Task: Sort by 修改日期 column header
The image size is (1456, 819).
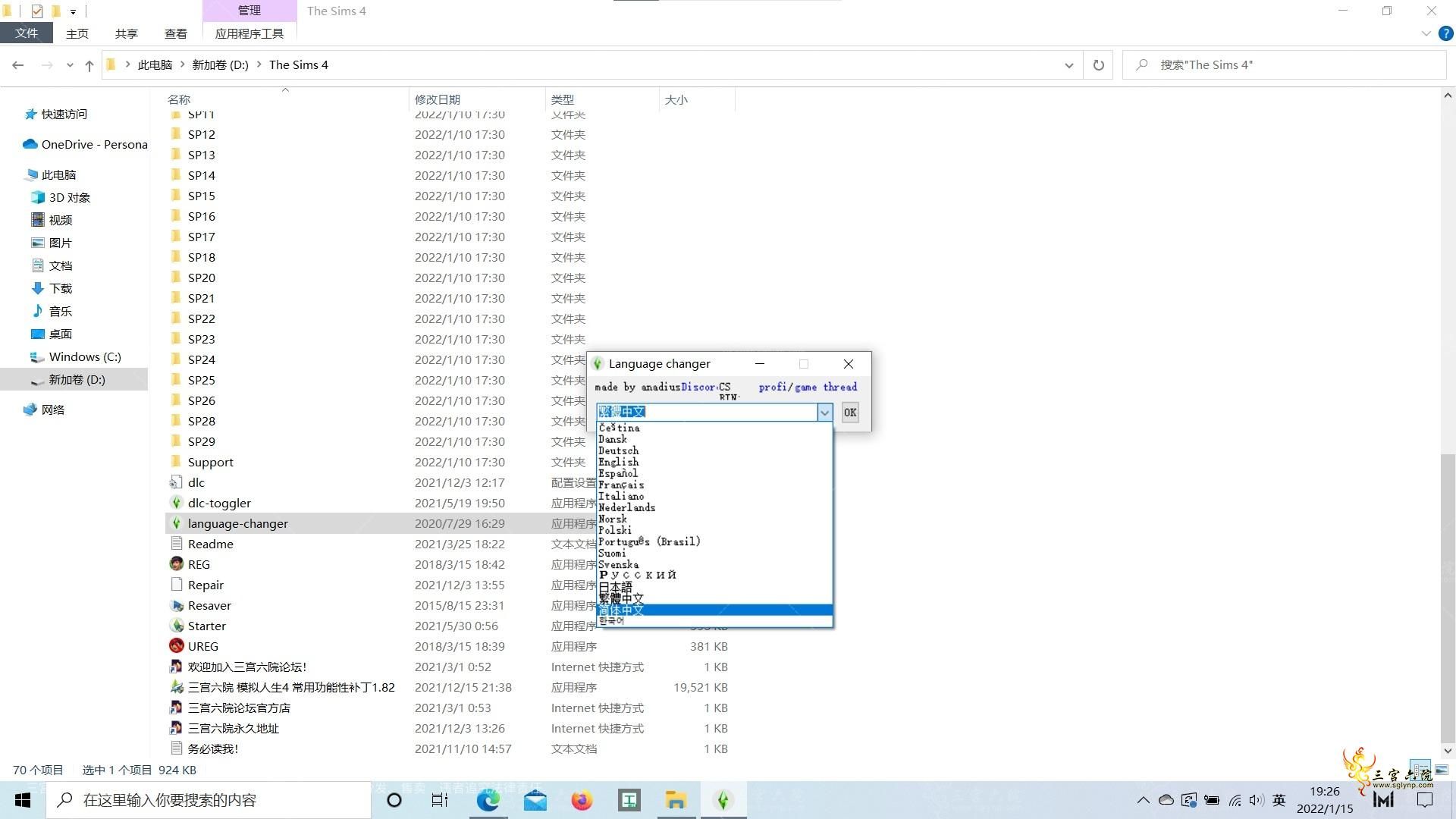Action: (437, 99)
